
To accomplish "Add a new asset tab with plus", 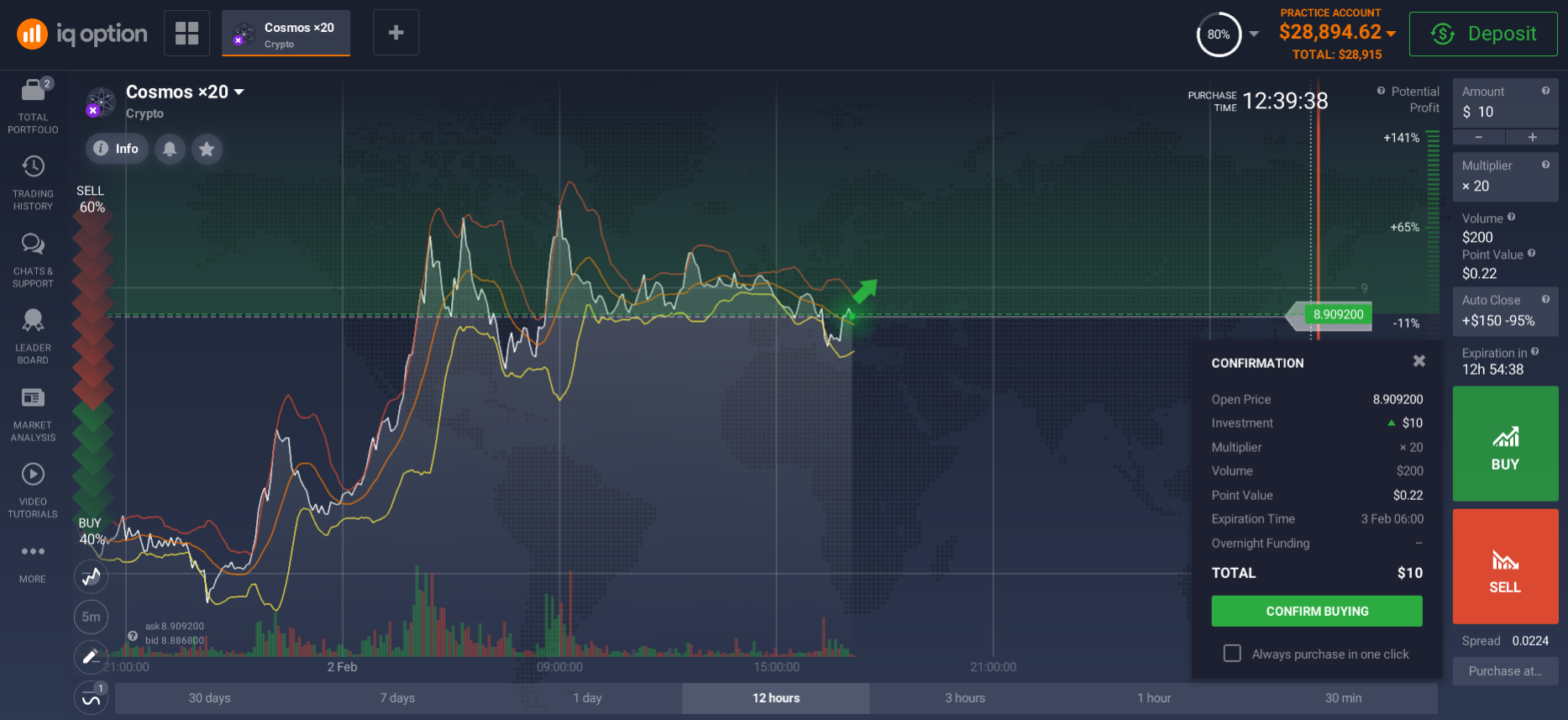I will pos(396,33).
